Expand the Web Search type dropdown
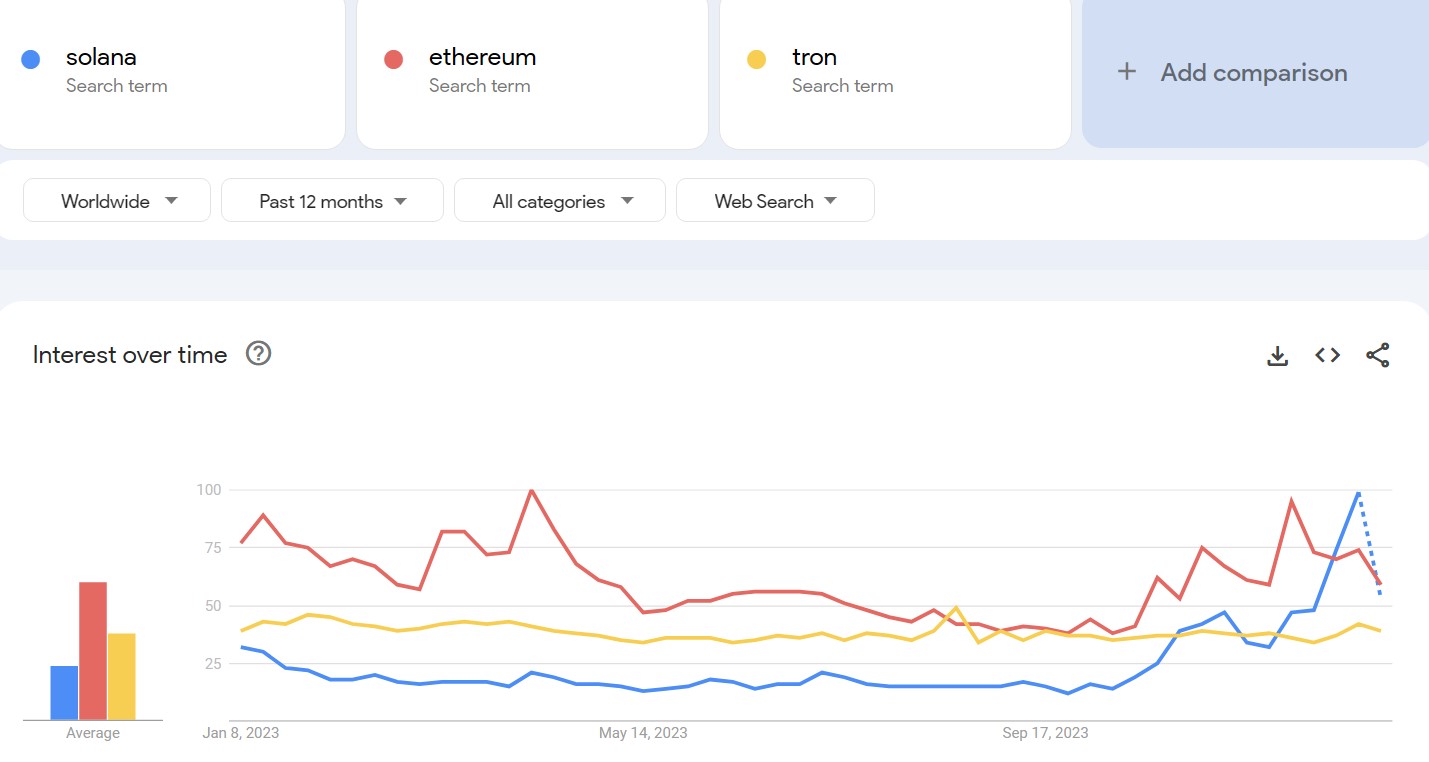The image size is (1429, 762). 775,200
